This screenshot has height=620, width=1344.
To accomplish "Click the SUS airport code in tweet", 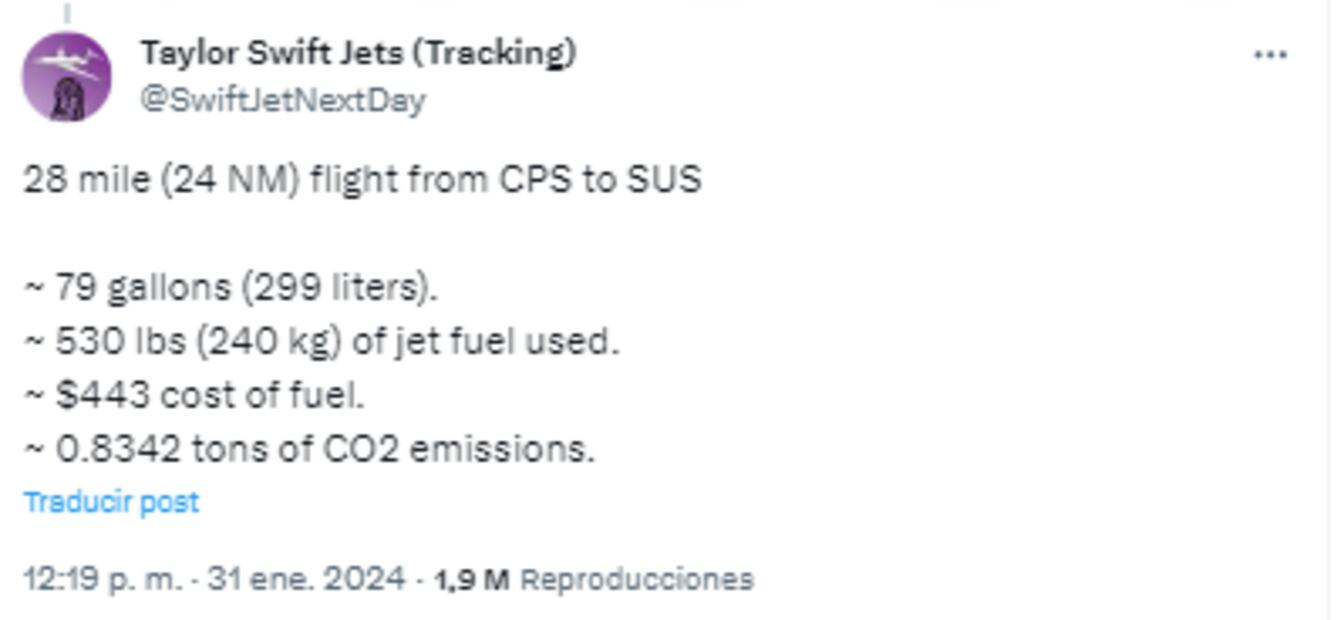I will [664, 180].
